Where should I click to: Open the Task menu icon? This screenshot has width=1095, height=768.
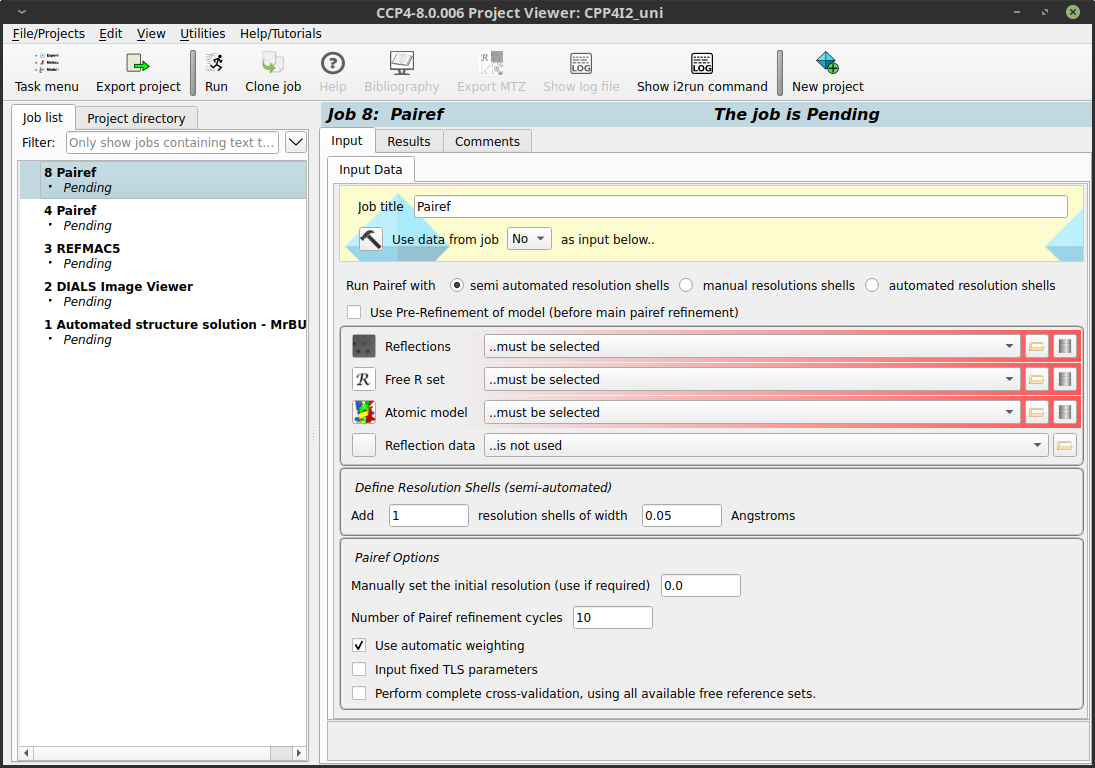pyautogui.click(x=47, y=64)
